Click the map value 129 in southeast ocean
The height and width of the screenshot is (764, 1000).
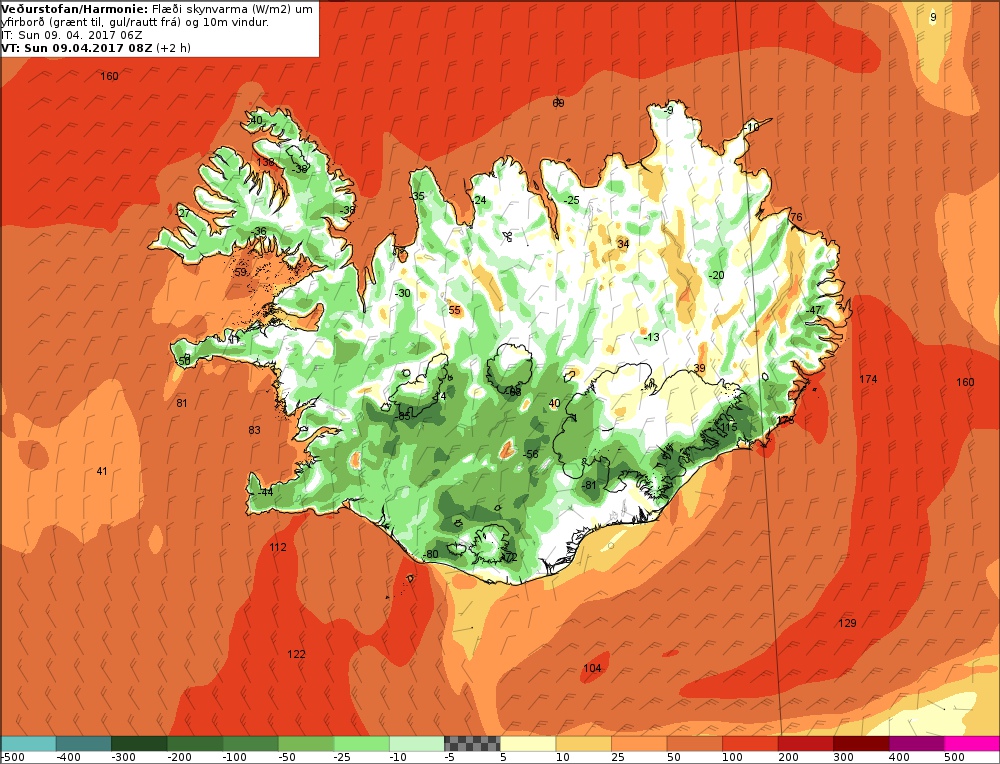[847, 622]
